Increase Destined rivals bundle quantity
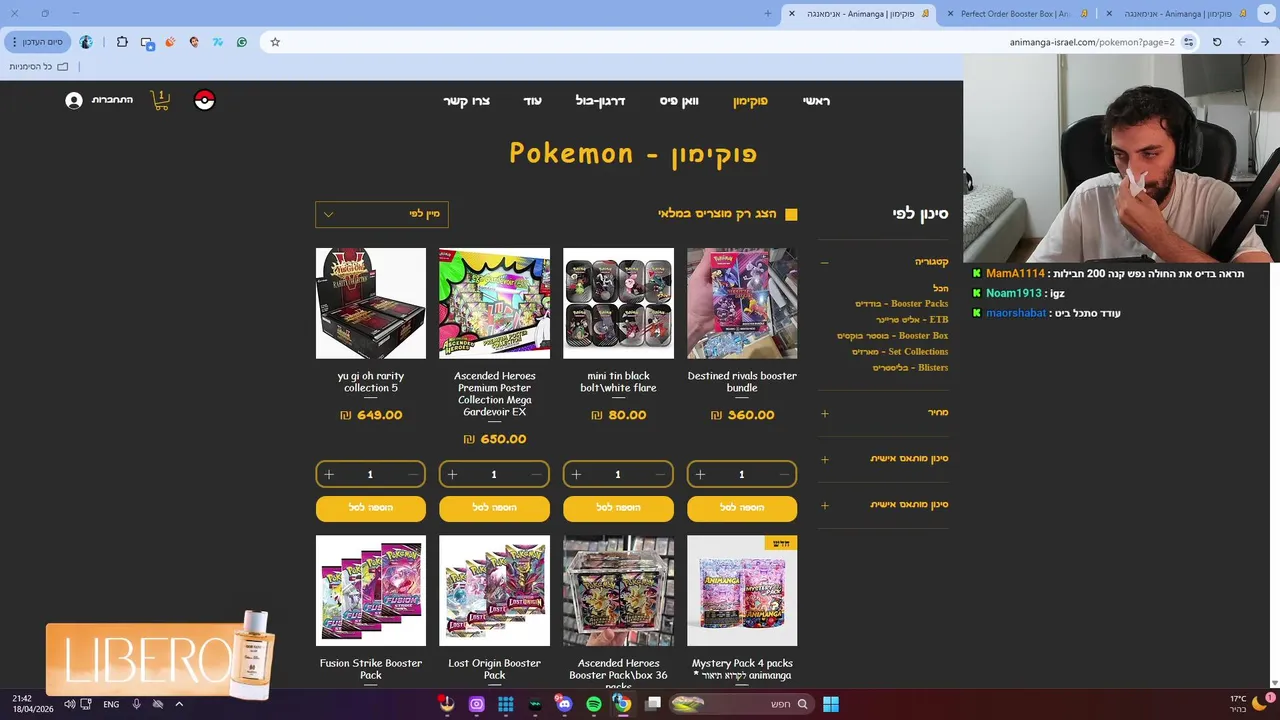Viewport: 1280px width, 720px height. coord(700,474)
